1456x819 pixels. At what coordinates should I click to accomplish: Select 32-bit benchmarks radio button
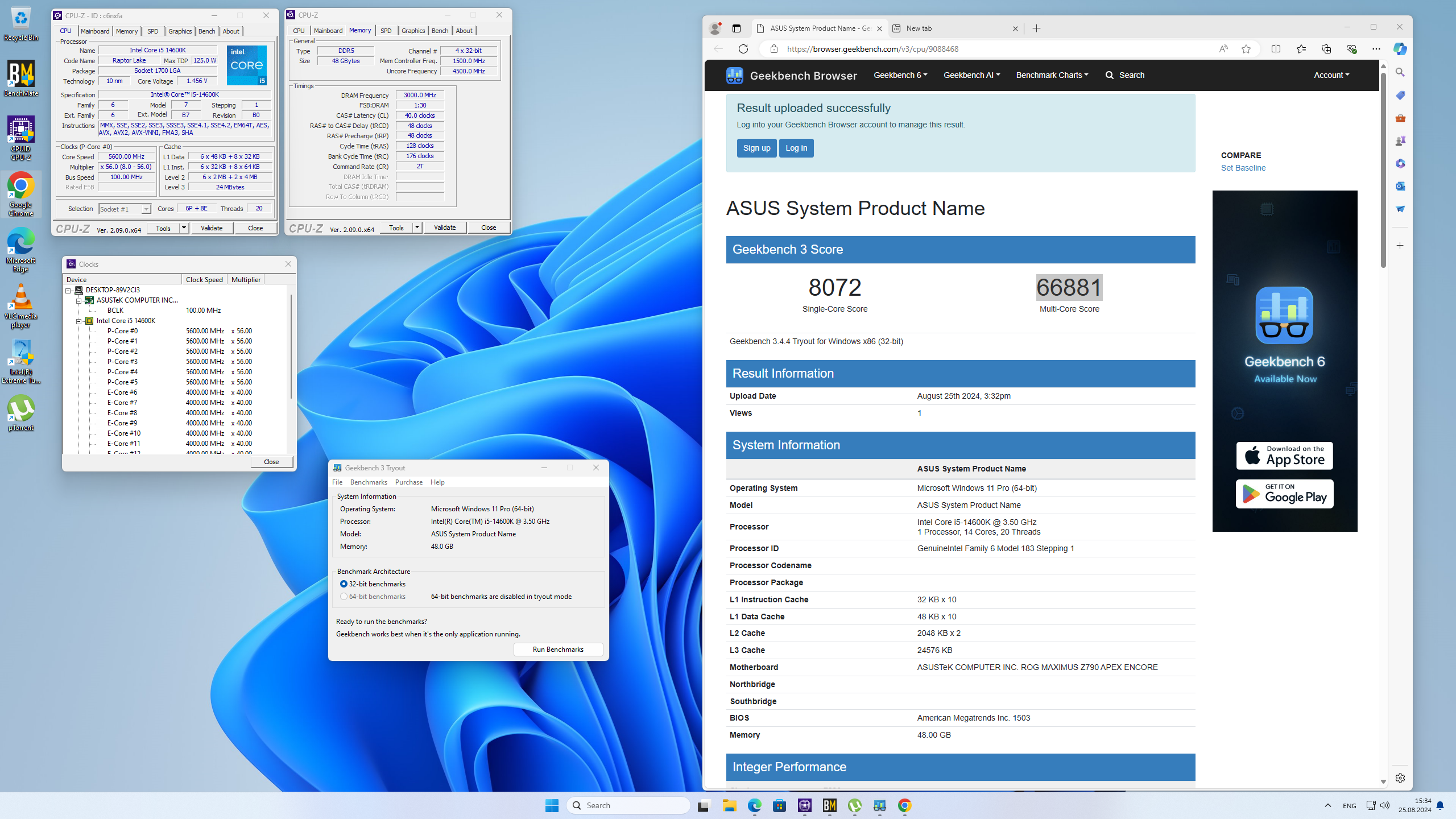(344, 584)
